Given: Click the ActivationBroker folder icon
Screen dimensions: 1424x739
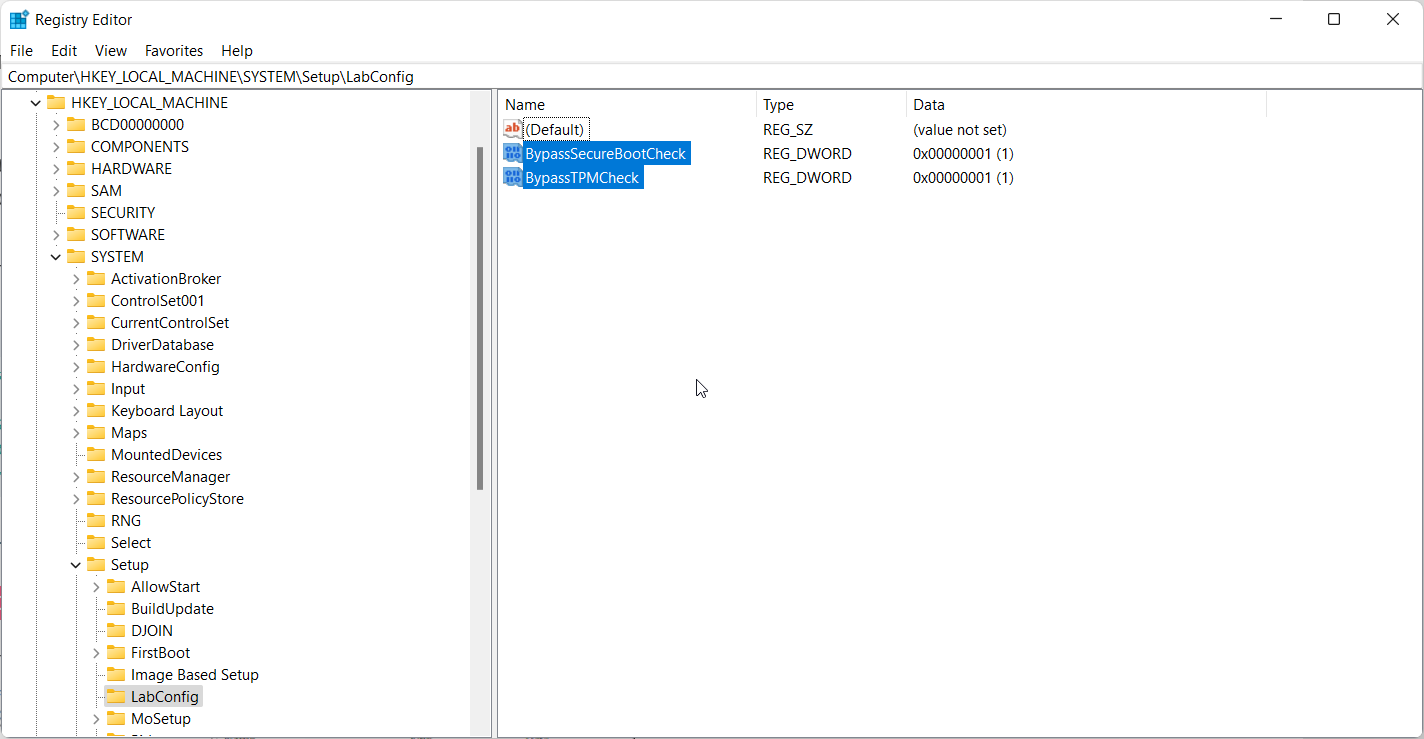Looking at the screenshot, I should coord(96,278).
